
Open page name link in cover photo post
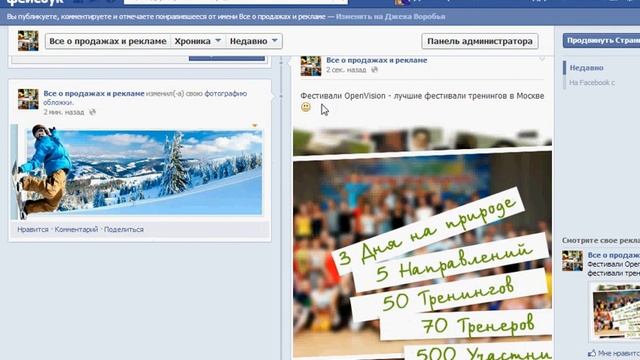tap(94, 93)
